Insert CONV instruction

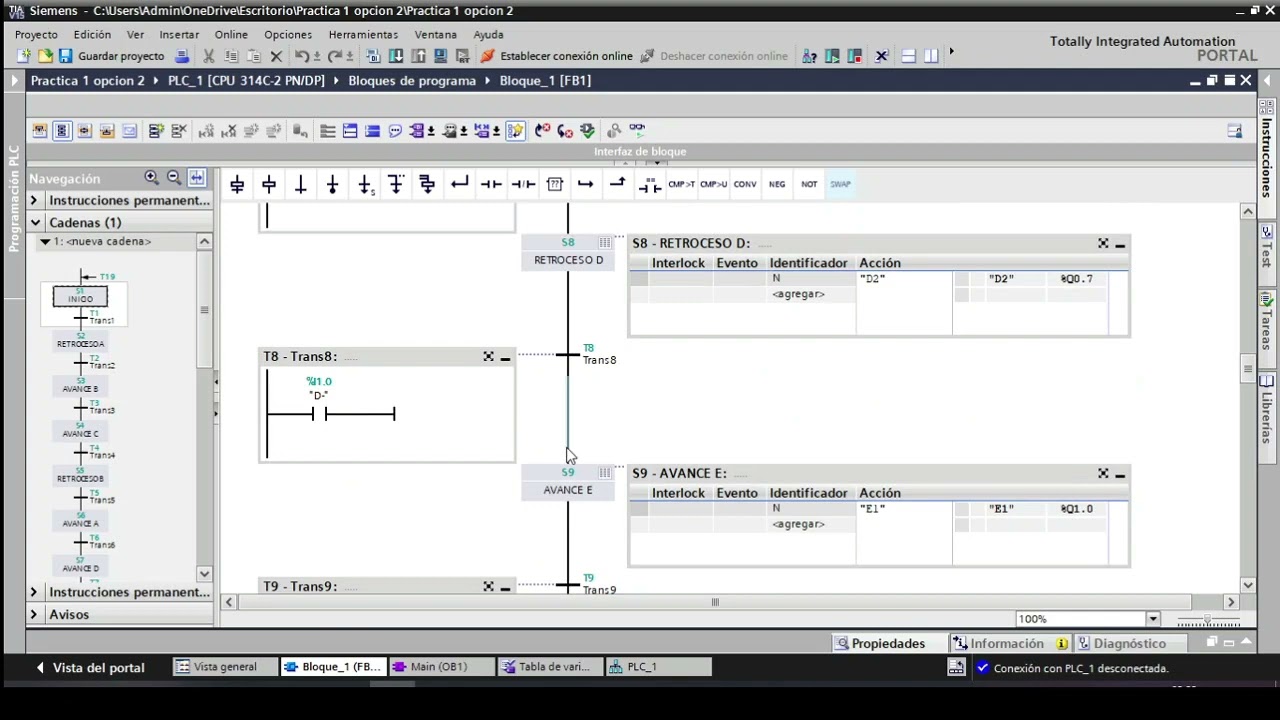coord(745,184)
